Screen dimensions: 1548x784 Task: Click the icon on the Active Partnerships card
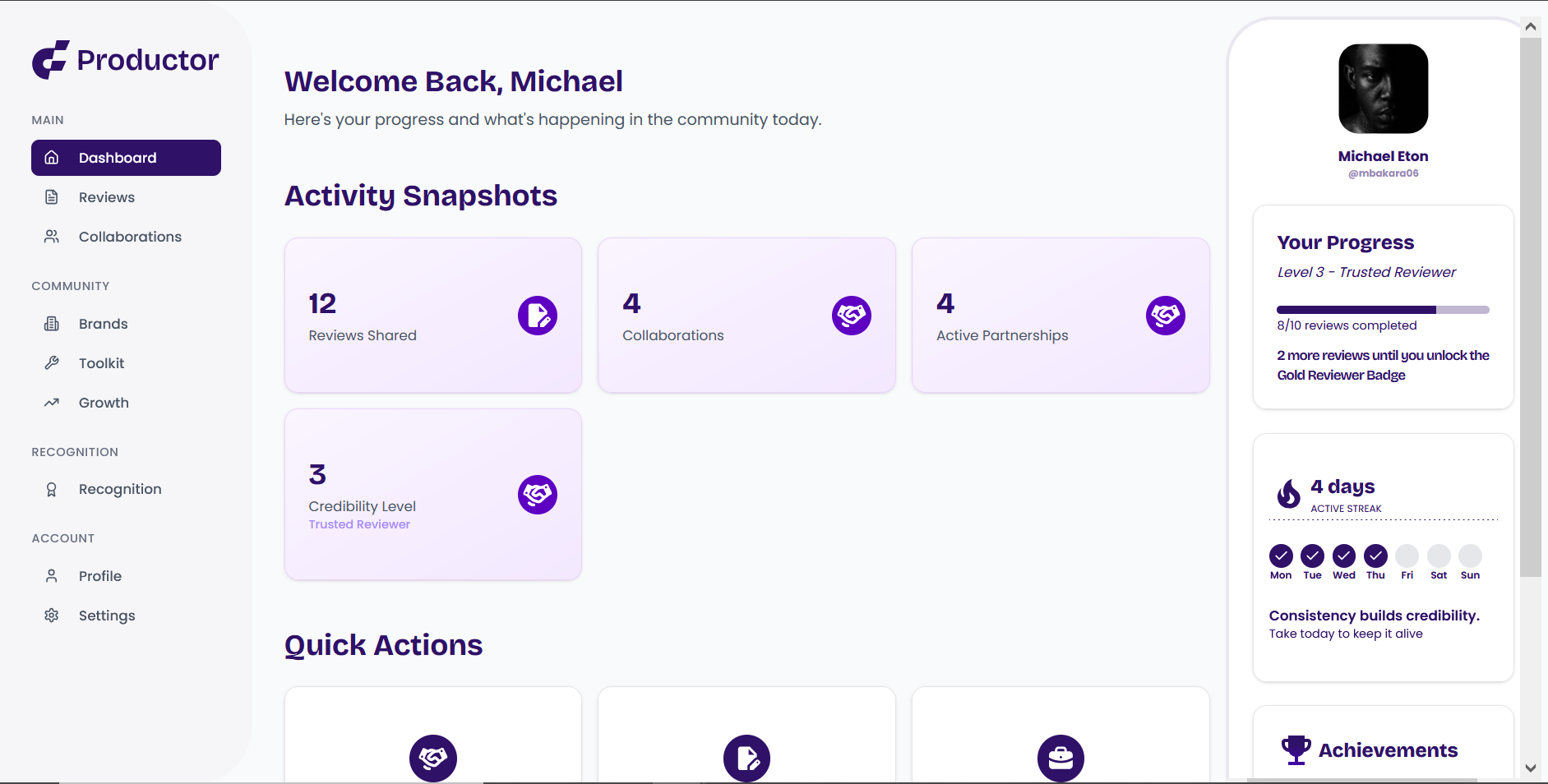click(1166, 315)
